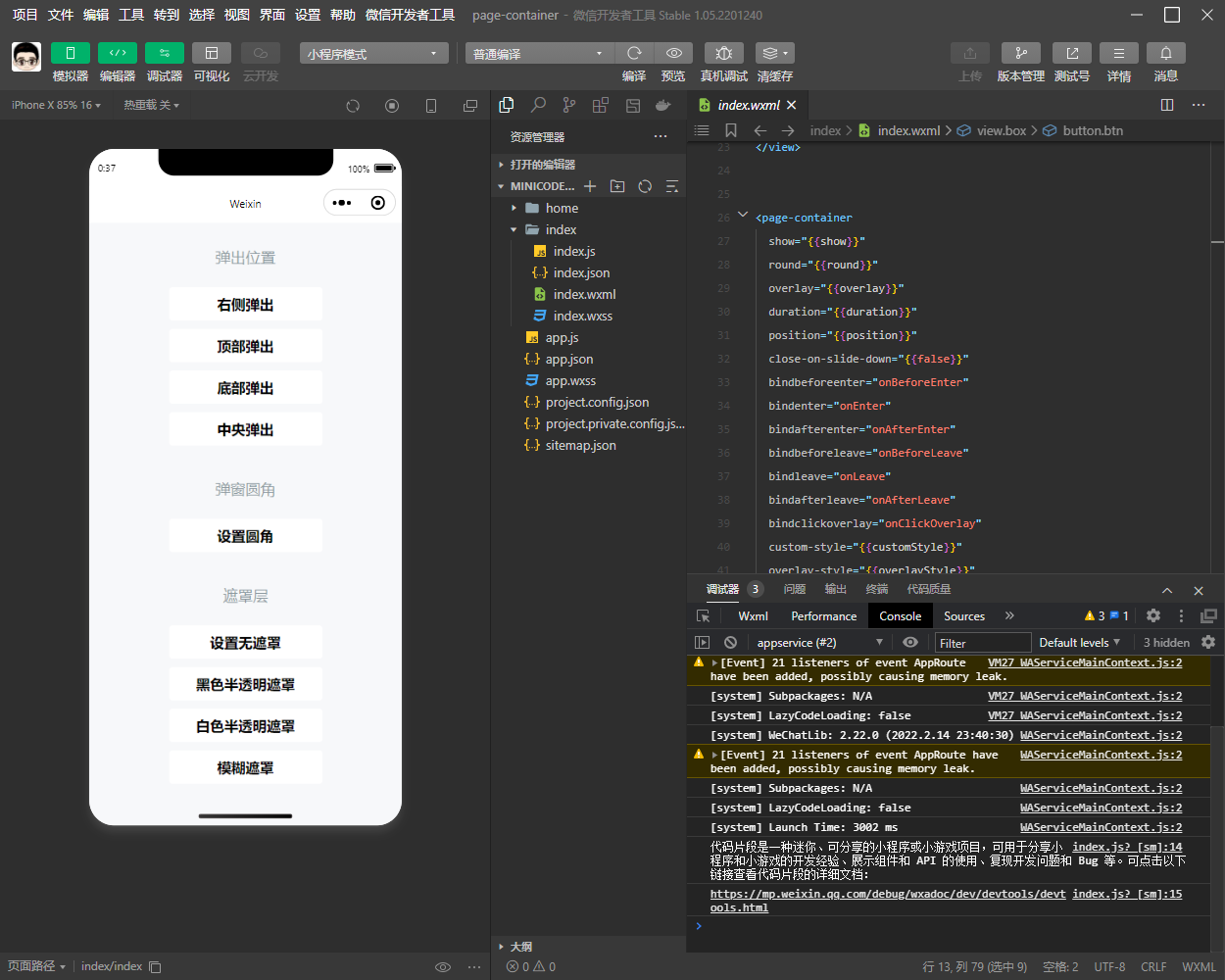Open the Extensions sidebar icon
The height and width of the screenshot is (980, 1225).
click(601, 105)
